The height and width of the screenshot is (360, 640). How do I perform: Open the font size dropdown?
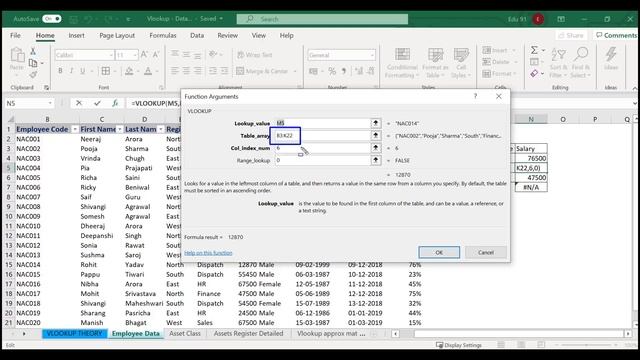point(135,55)
